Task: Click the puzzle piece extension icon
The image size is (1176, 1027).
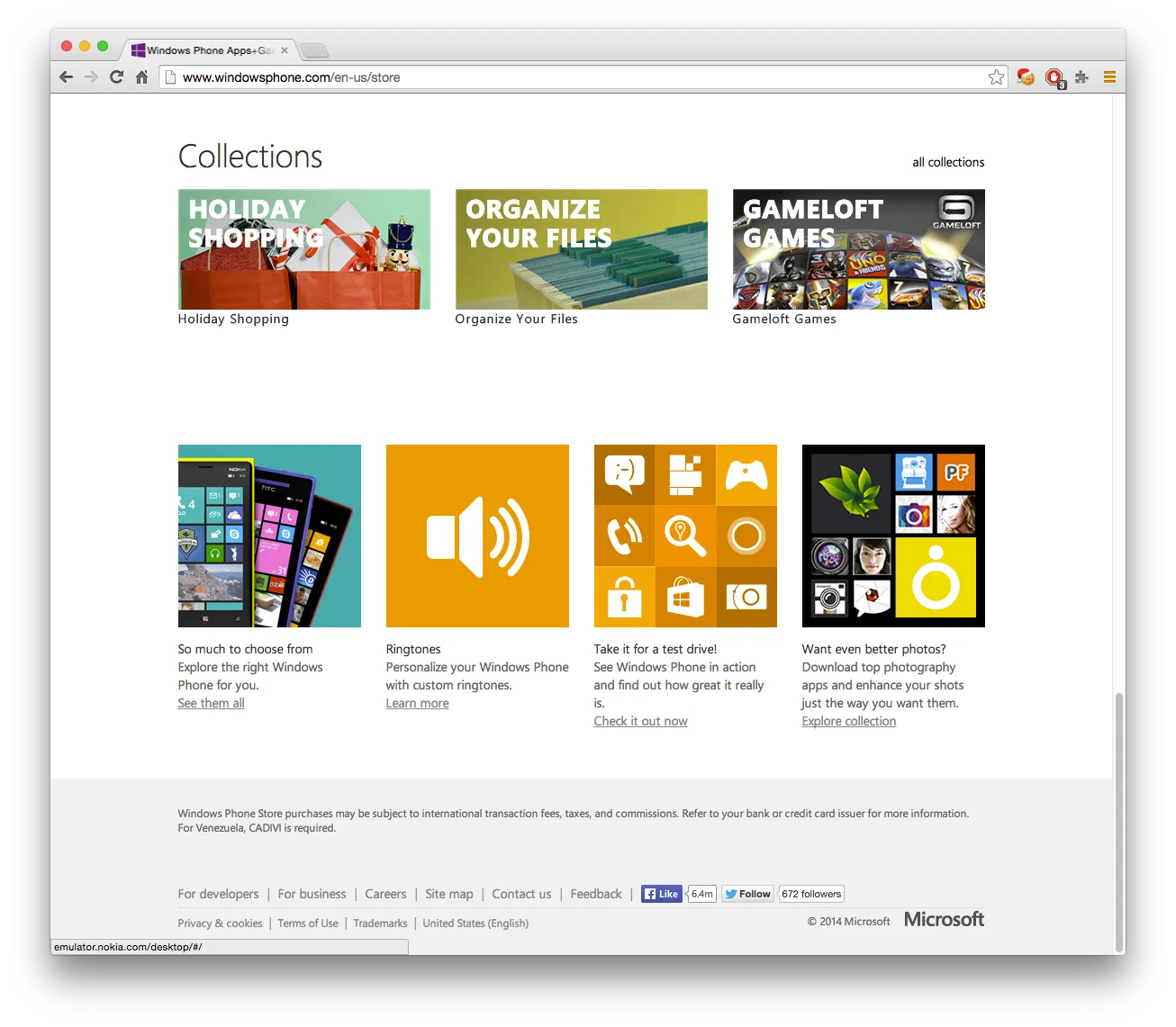Action: [x=1081, y=77]
